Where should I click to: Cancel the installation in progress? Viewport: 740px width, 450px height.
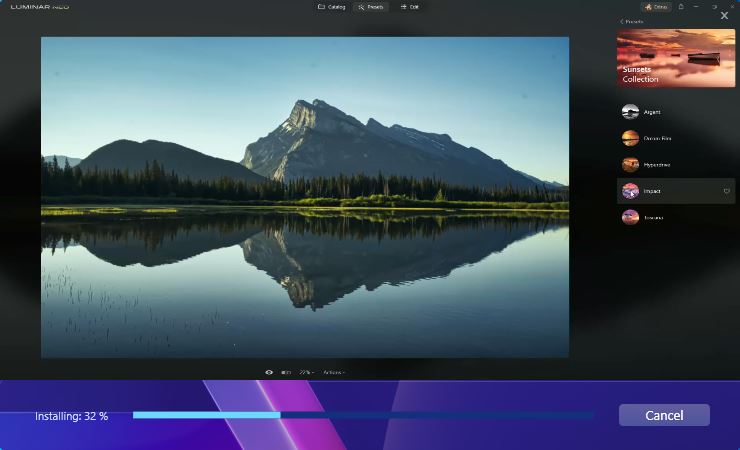(x=664, y=415)
